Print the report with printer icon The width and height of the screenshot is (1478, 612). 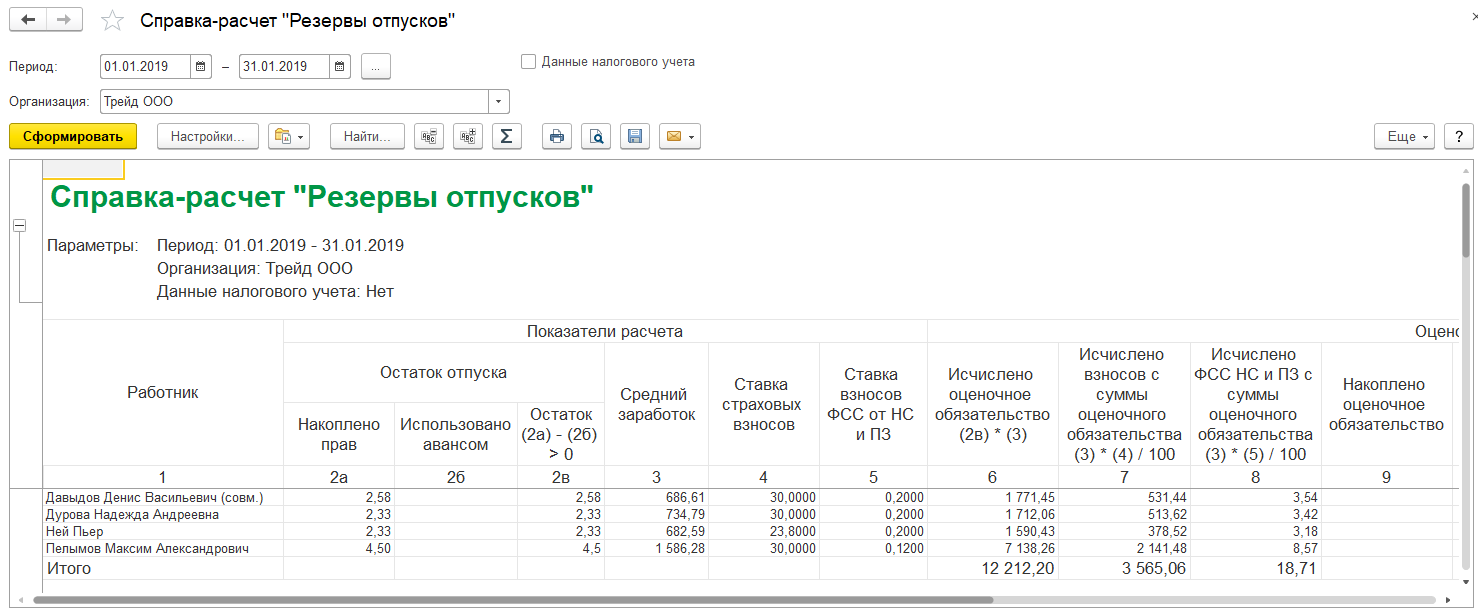pos(557,137)
